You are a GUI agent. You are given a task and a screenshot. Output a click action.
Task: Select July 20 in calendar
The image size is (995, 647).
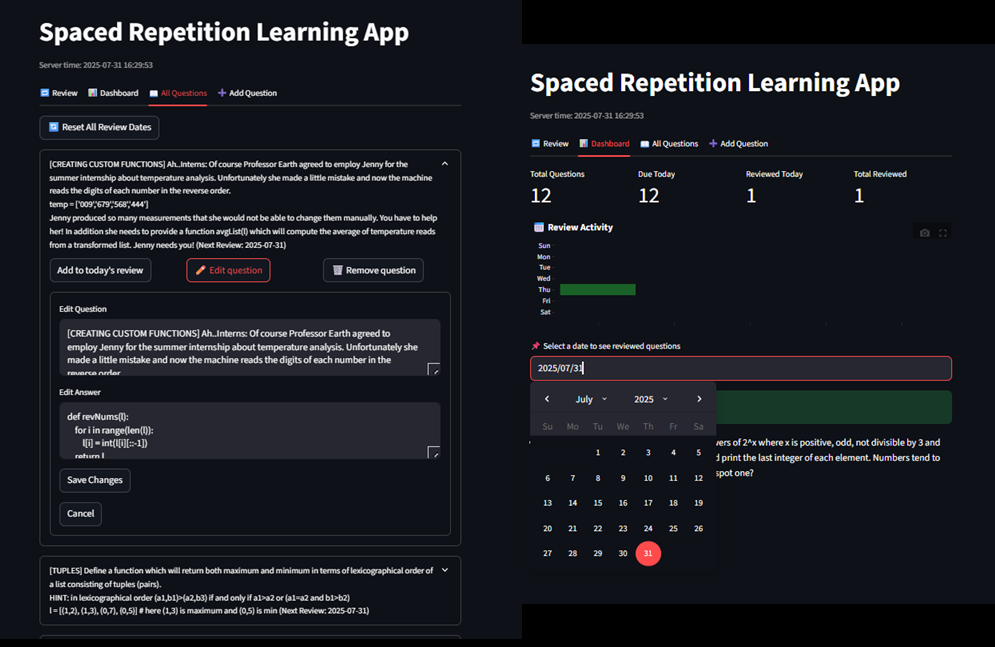tap(548, 528)
